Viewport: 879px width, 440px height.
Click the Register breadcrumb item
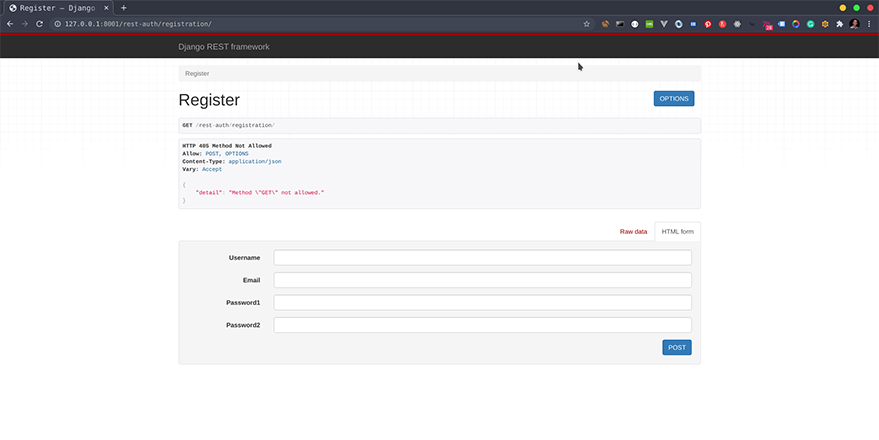tap(197, 73)
